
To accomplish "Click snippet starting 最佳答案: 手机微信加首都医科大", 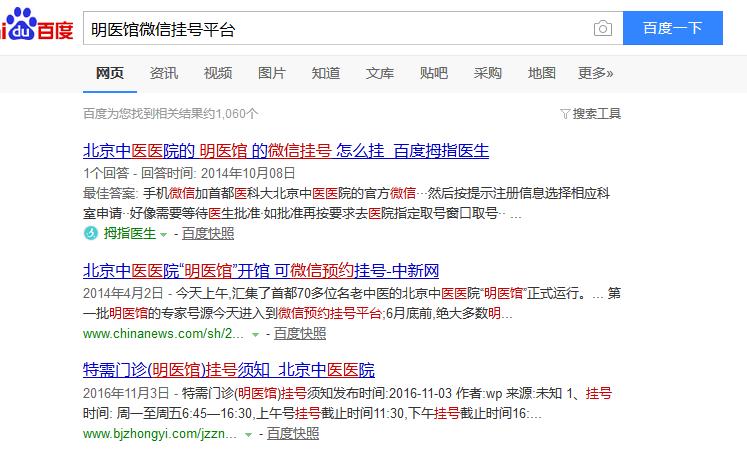I will tap(346, 203).
